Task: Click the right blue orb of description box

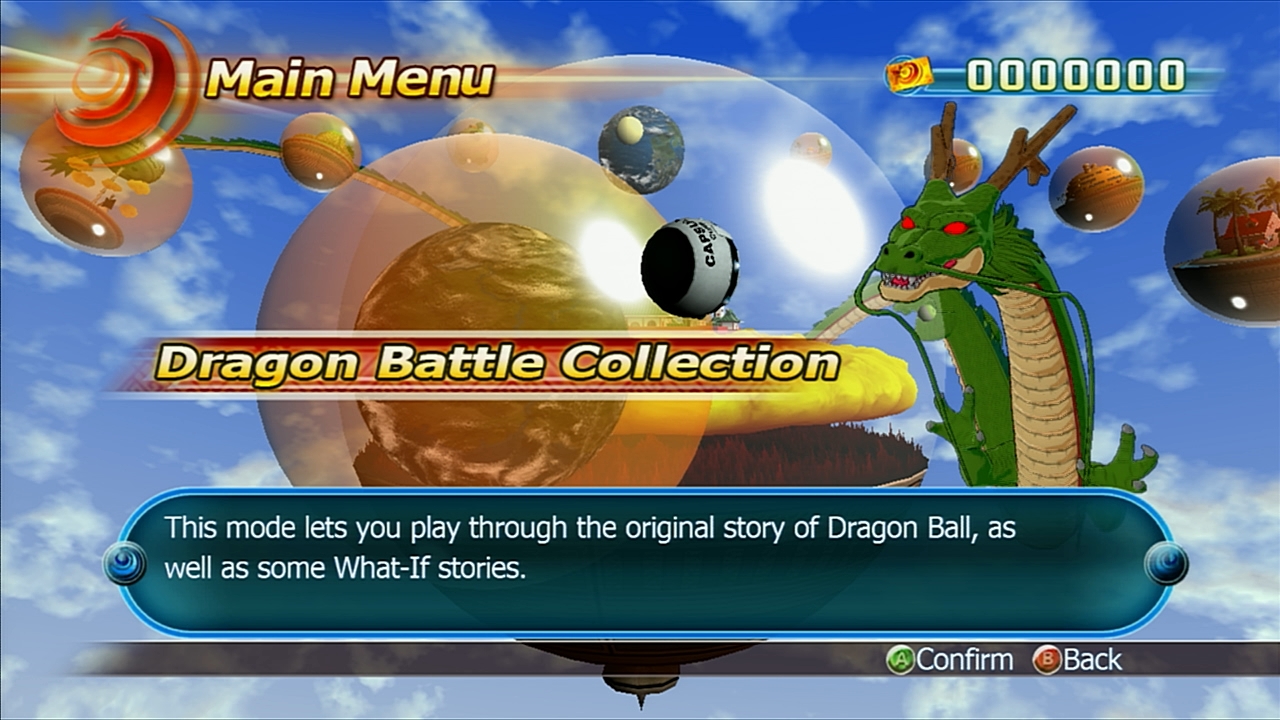Action: click(x=1166, y=563)
